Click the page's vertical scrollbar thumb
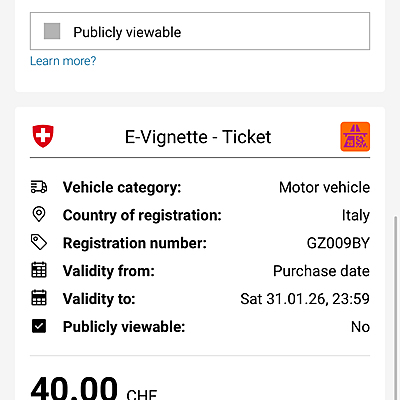The image size is (400, 400). [396, 307]
